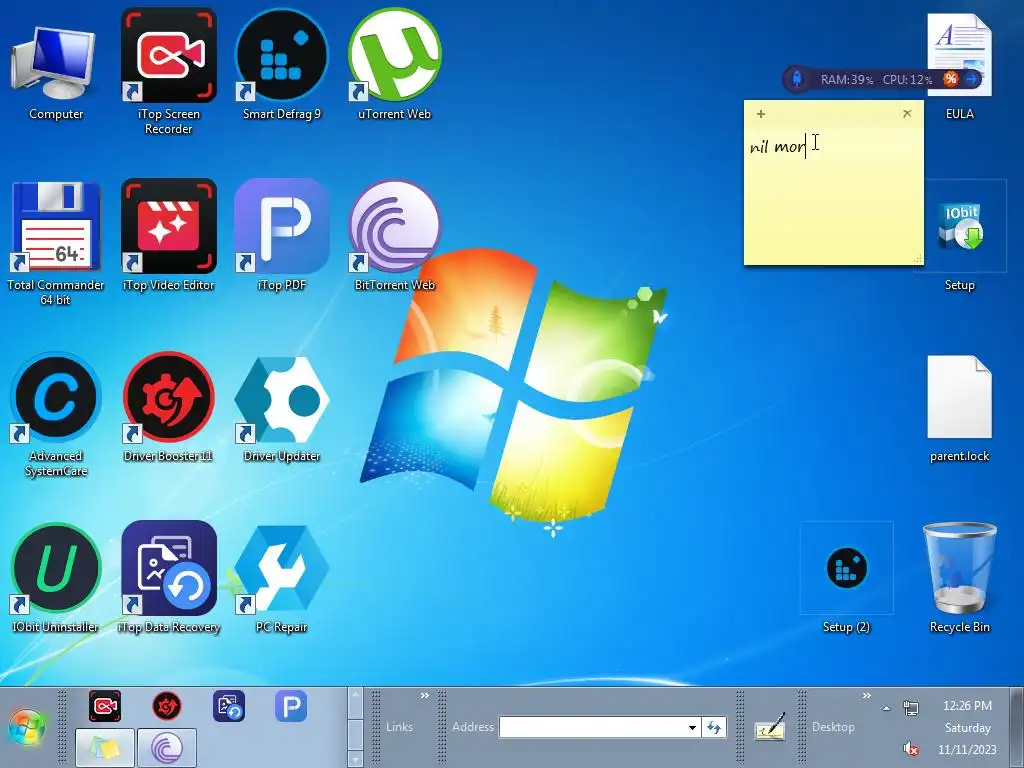This screenshot has height=768, width=1024.
Task: Switch to BitTorrent Web taskbar button
Action: 167,747
